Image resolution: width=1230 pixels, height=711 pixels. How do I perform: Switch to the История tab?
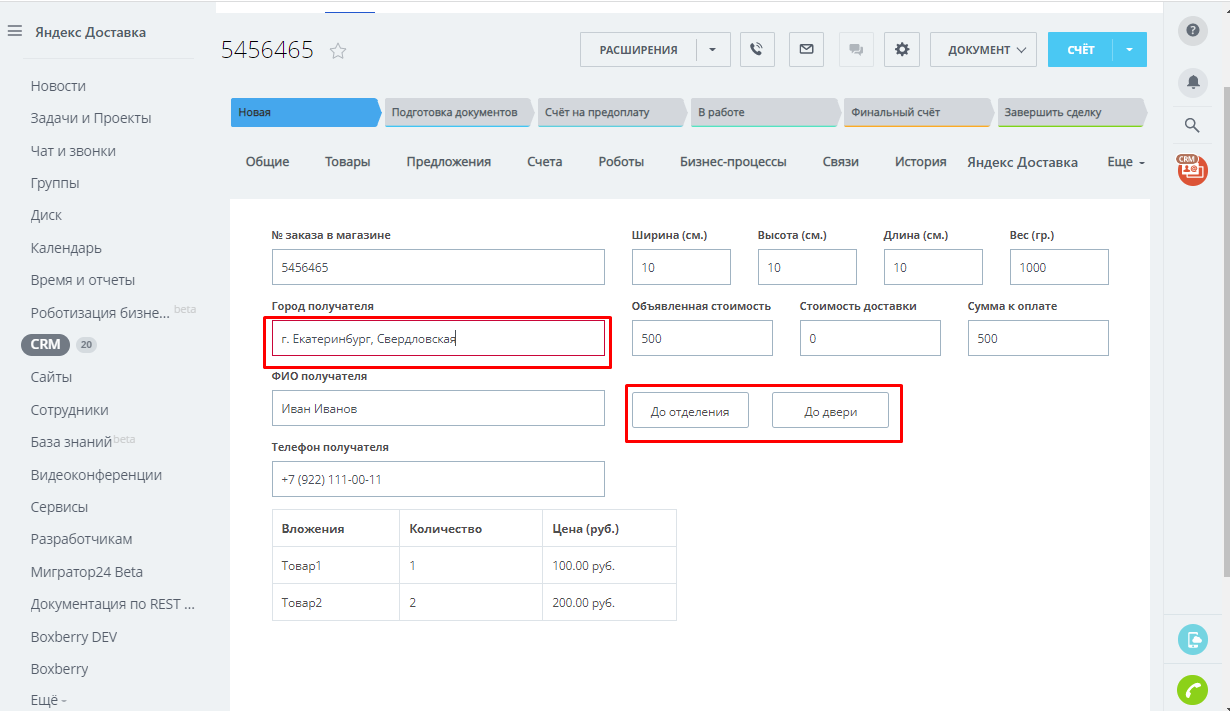[921, 162]
